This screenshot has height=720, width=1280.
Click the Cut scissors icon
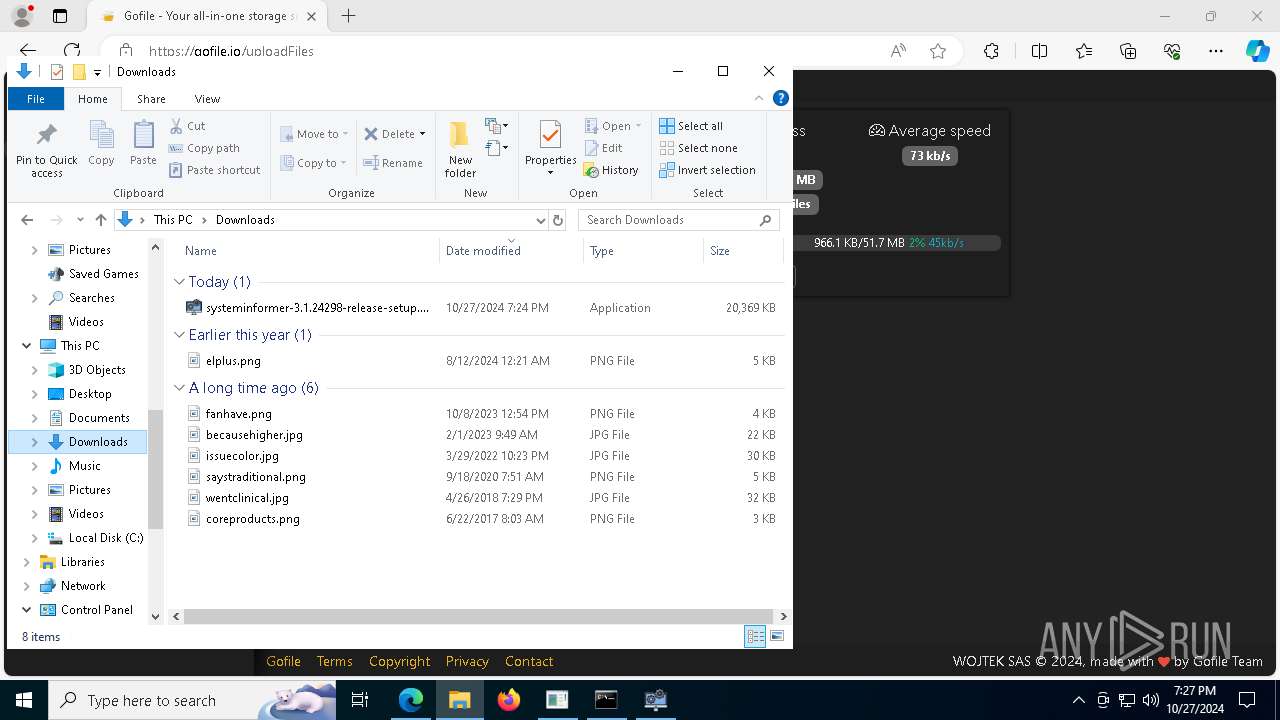(176, 126)
